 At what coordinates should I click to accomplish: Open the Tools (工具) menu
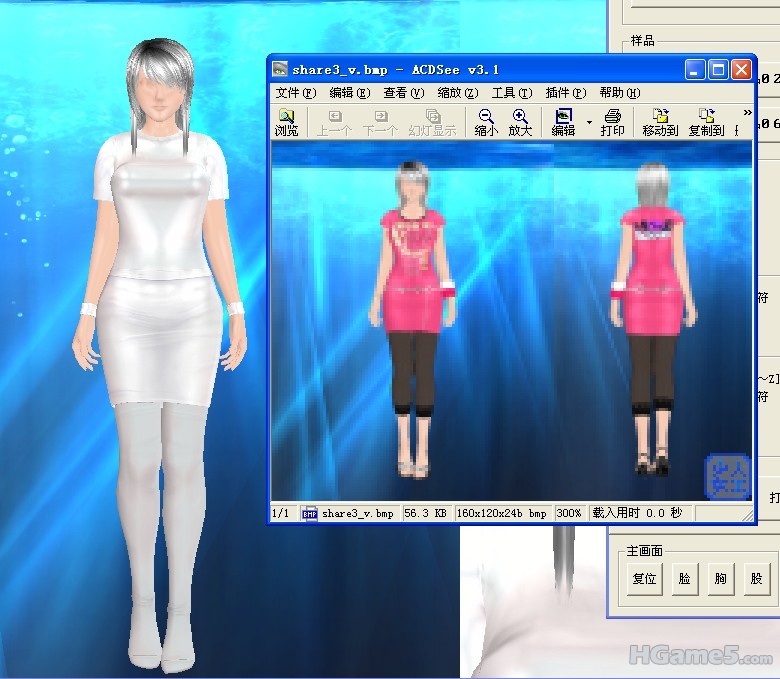pyautogui.click(x=511, y=93)
